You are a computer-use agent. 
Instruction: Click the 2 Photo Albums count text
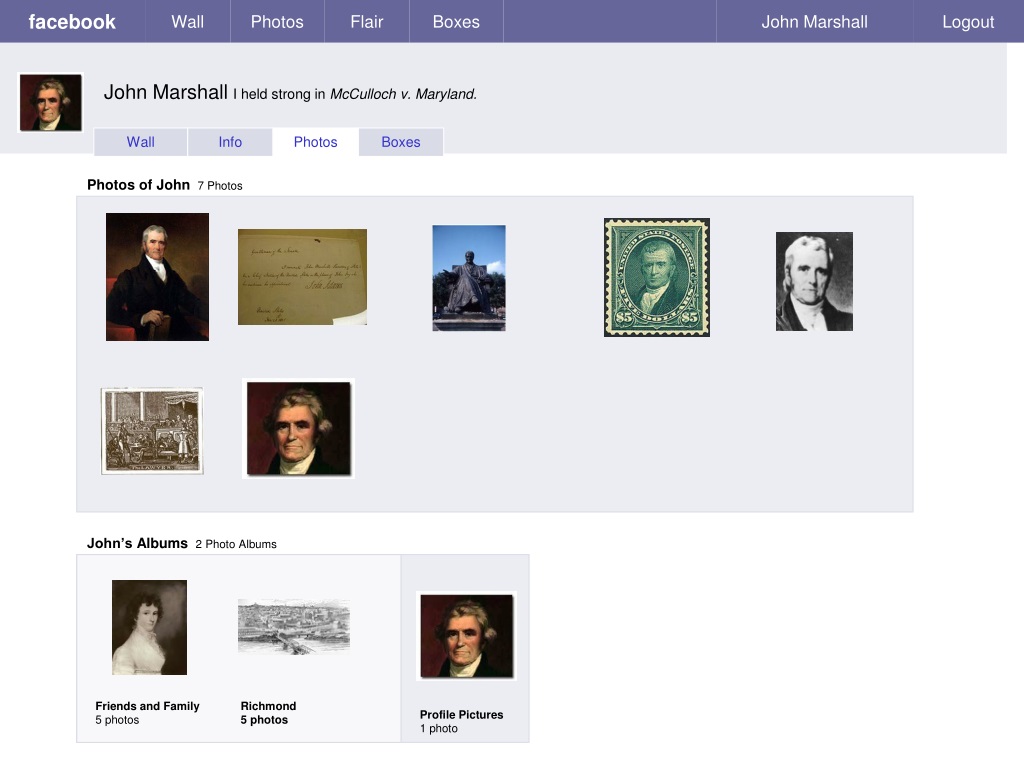click(x=236, y=545)
